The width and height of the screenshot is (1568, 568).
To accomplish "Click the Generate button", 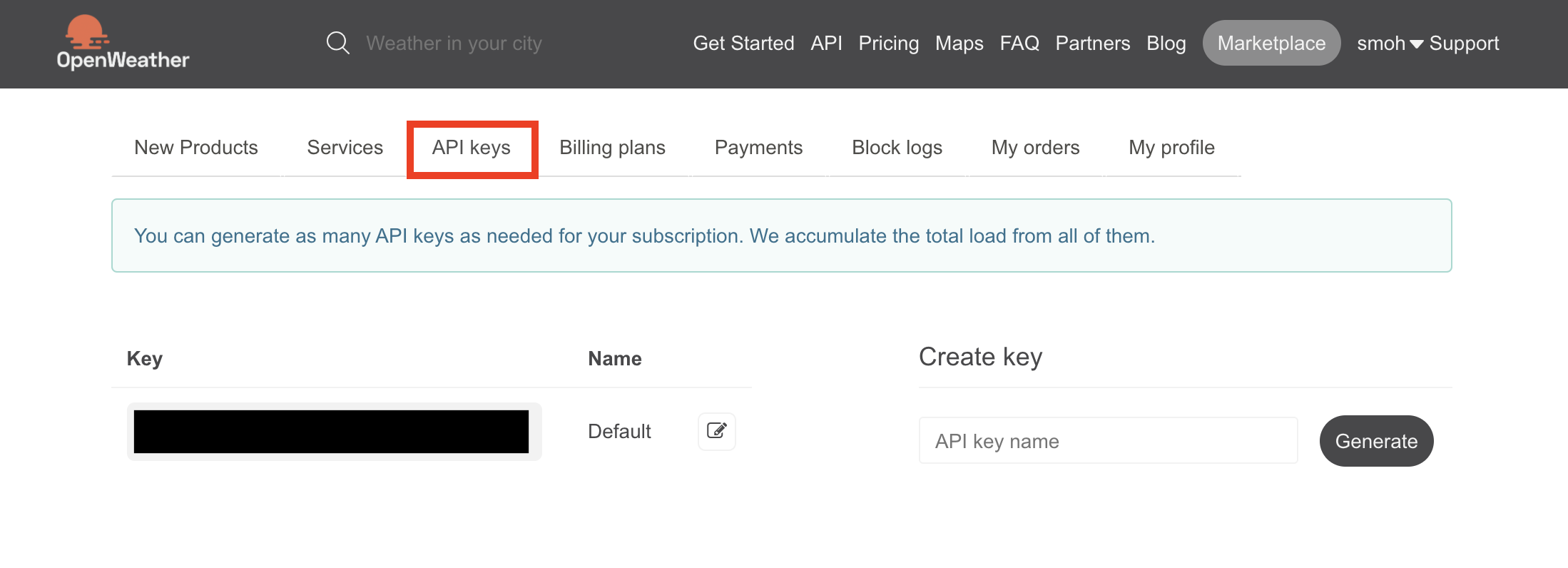I will (x=1376, y=441).
